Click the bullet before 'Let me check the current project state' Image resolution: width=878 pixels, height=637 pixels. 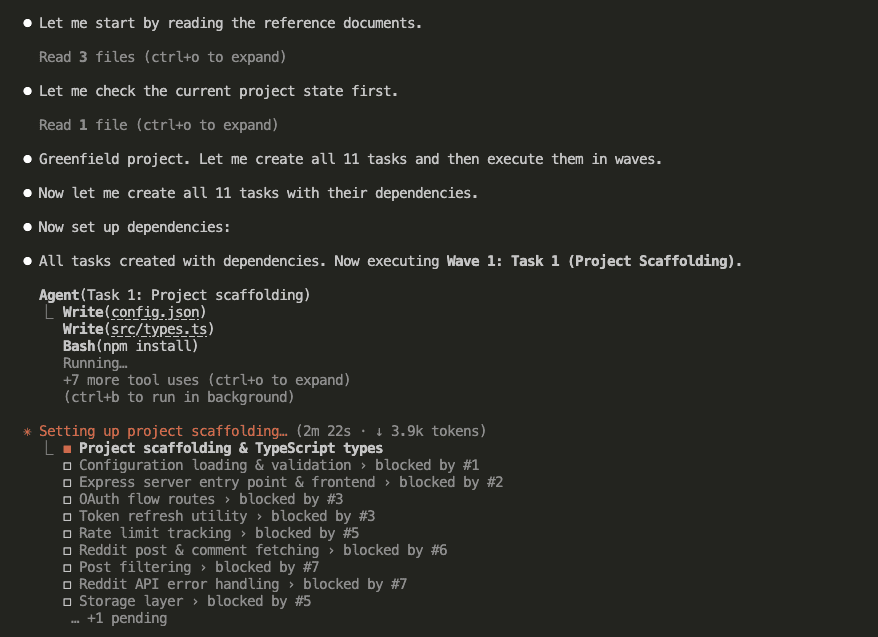click(x=27, y=90)
